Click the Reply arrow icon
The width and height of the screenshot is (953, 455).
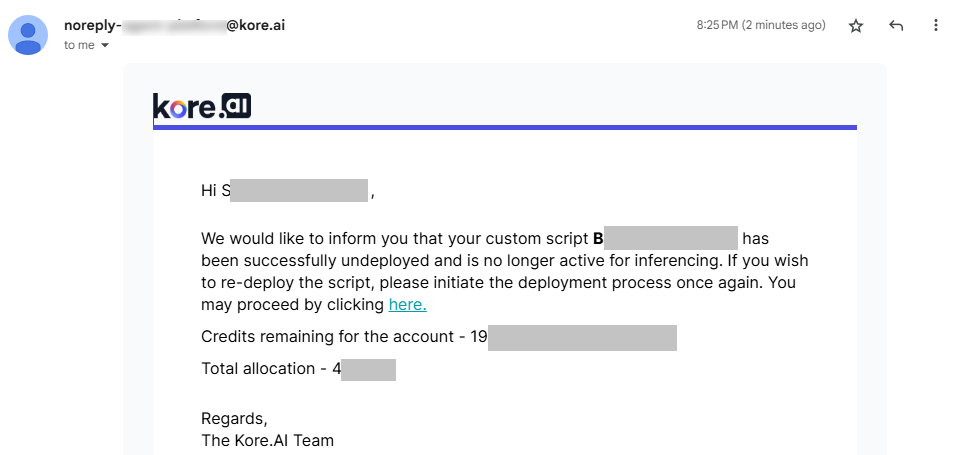tap(896, 26)
